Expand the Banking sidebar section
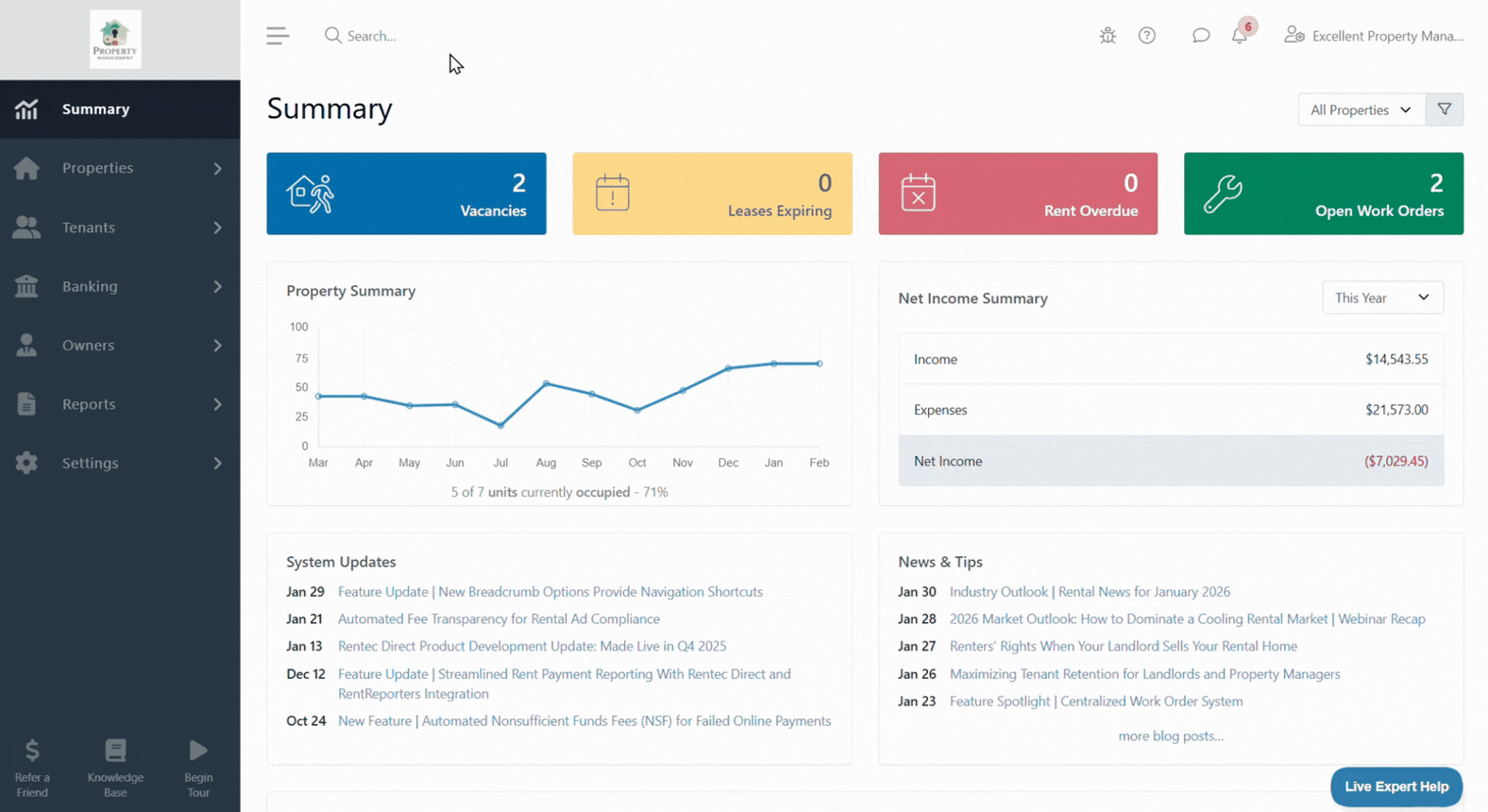 pos(120,286)
